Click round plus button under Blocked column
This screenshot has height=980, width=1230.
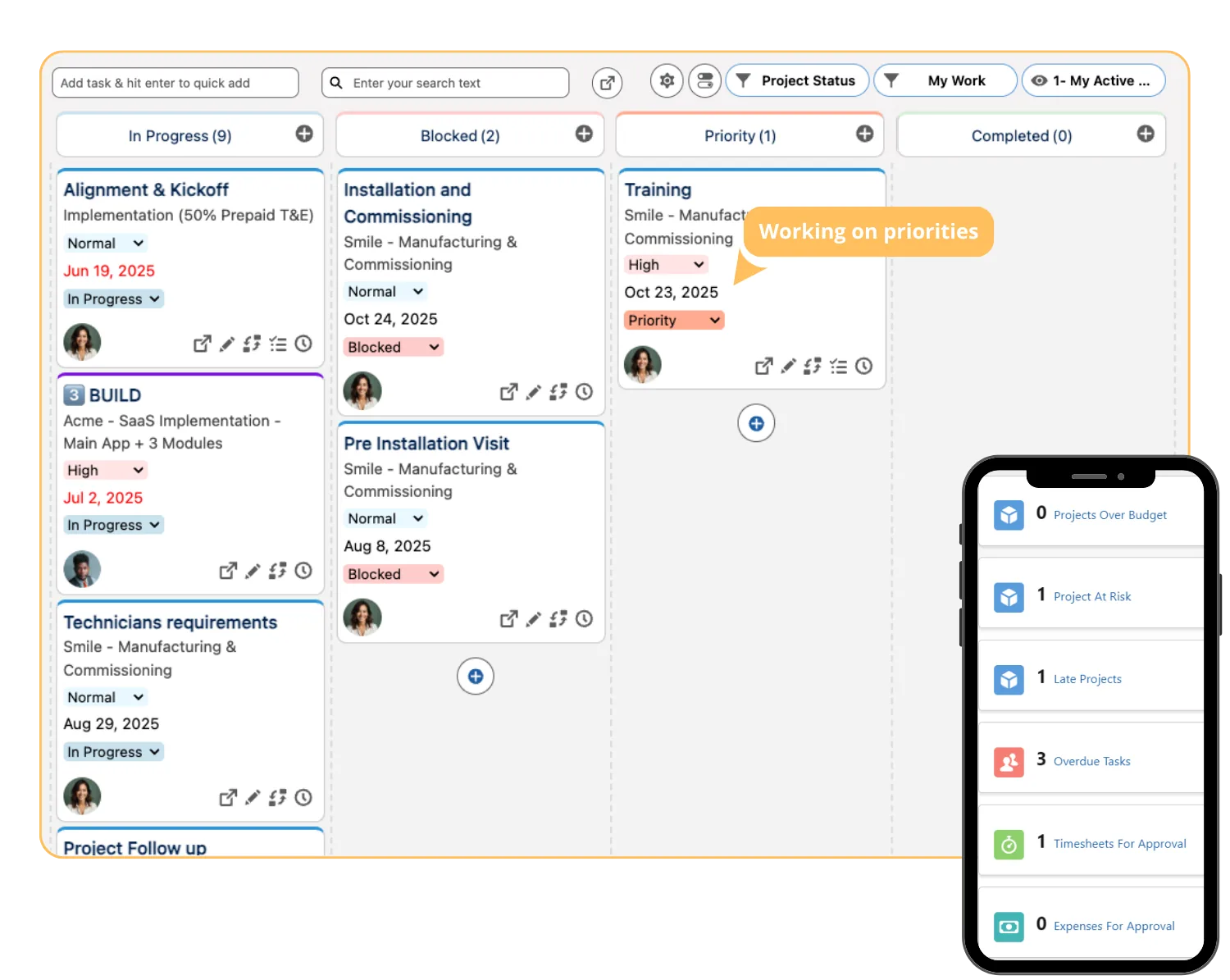click(476, 677)
